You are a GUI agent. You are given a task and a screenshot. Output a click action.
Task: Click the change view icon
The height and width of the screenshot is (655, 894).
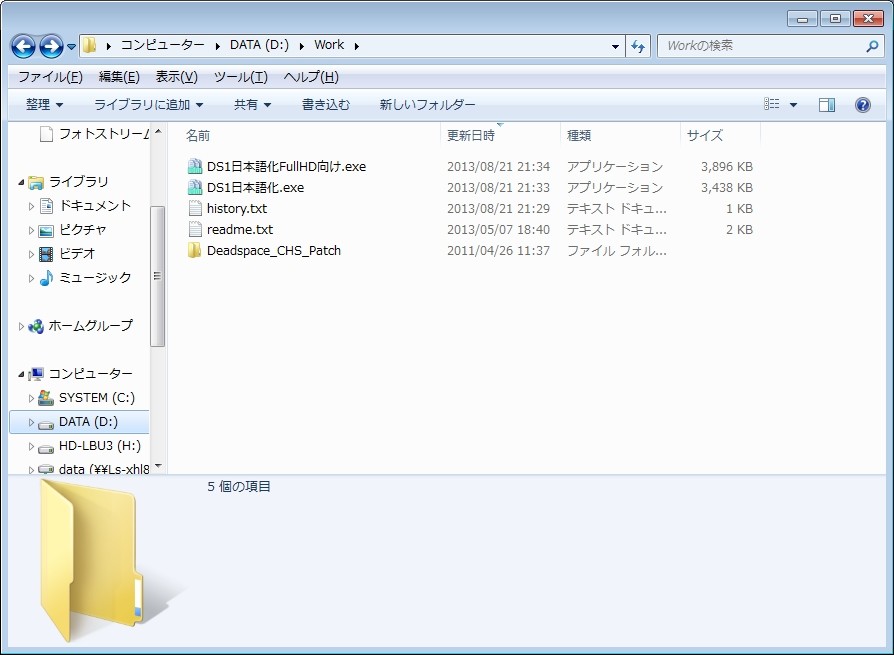771,104
